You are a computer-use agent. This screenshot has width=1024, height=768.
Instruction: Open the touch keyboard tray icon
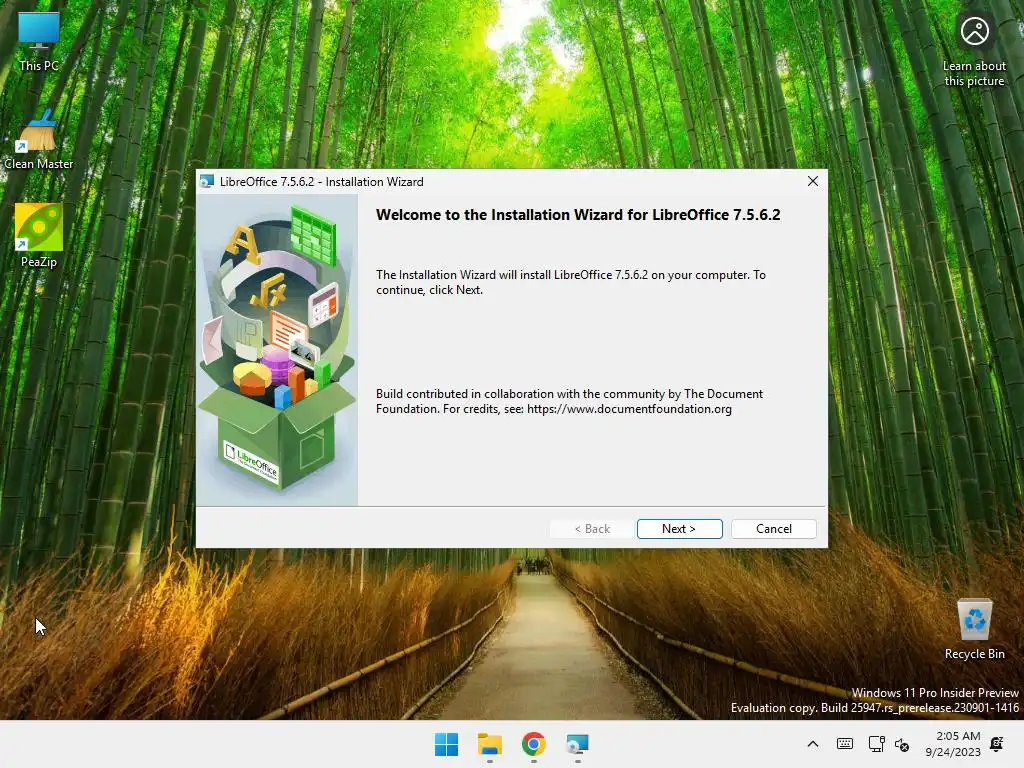[x=844, y=744]
